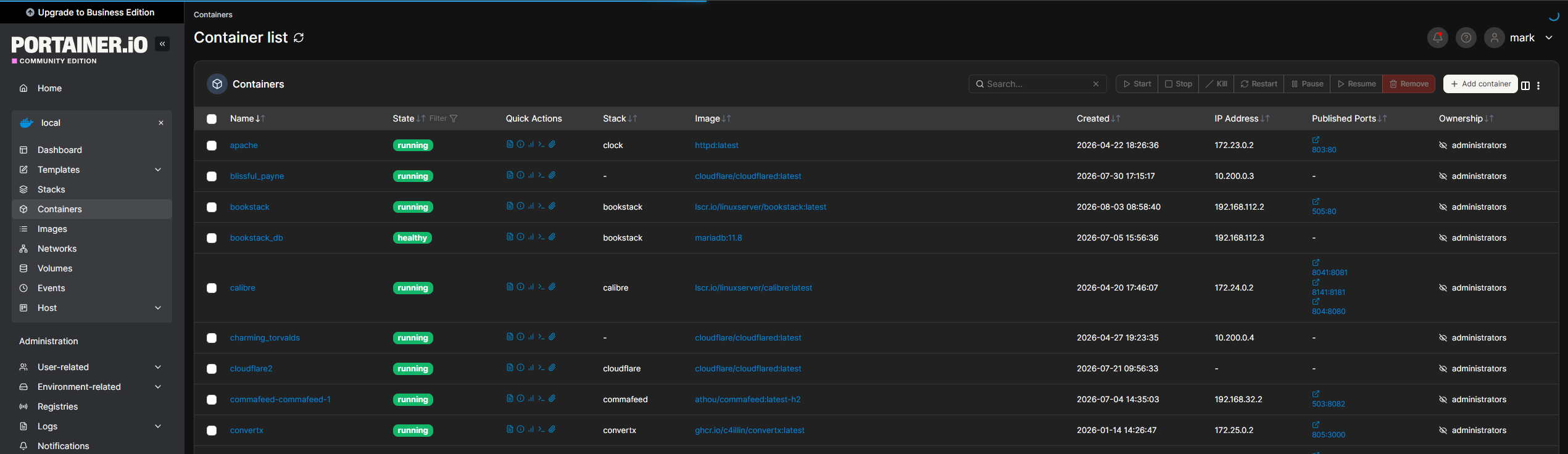Inspect the convertx container
This screenshot has width=1568, height=454.
[x=520, y=429]
